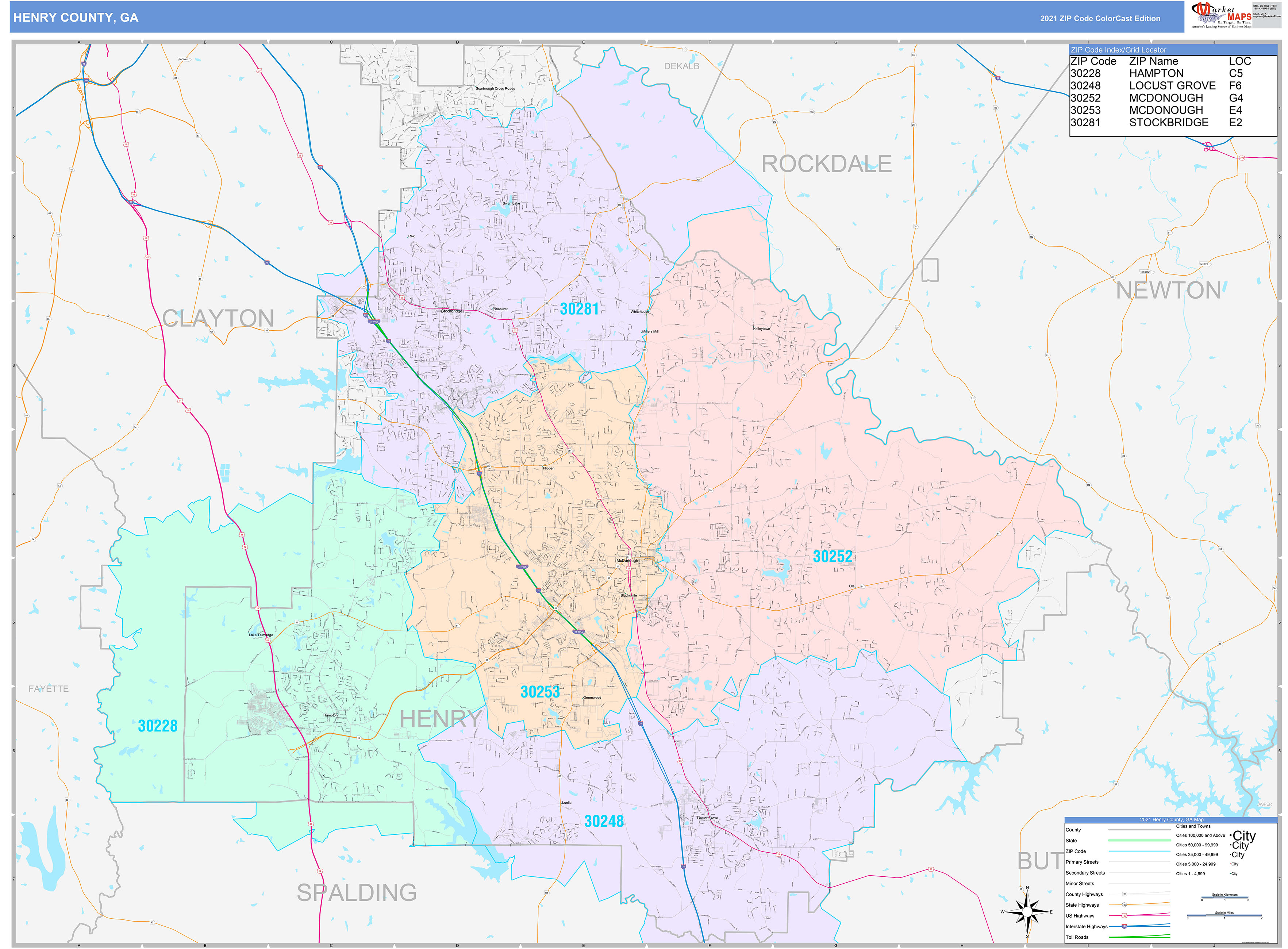Click the State green line sample in legend
The width and height of the screenshot is (1288, 949).
1139,841
